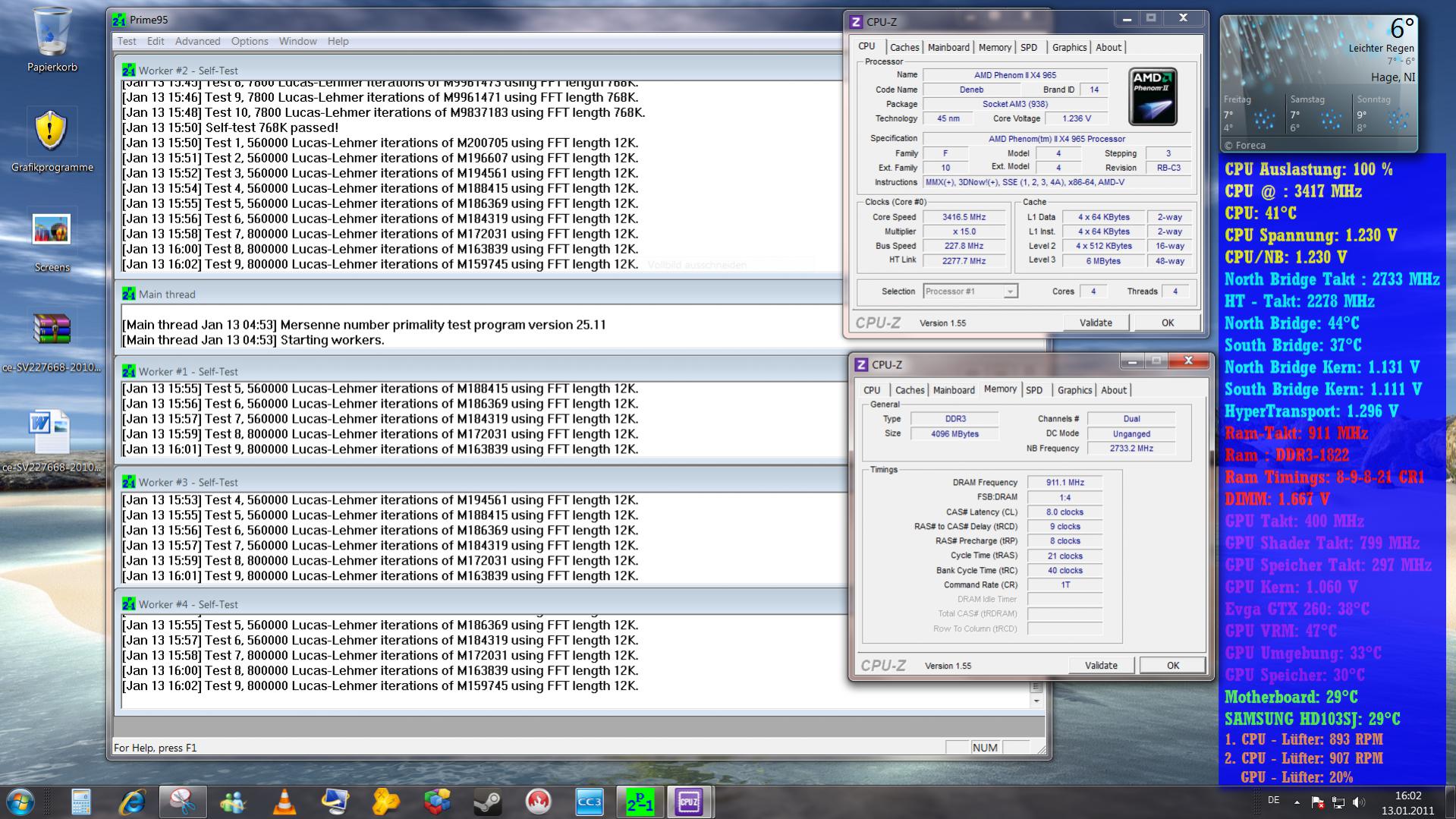Click Validate in the CPU-Z Memory window
This screenshot has width=1456, height=819.
point(1101,666)
